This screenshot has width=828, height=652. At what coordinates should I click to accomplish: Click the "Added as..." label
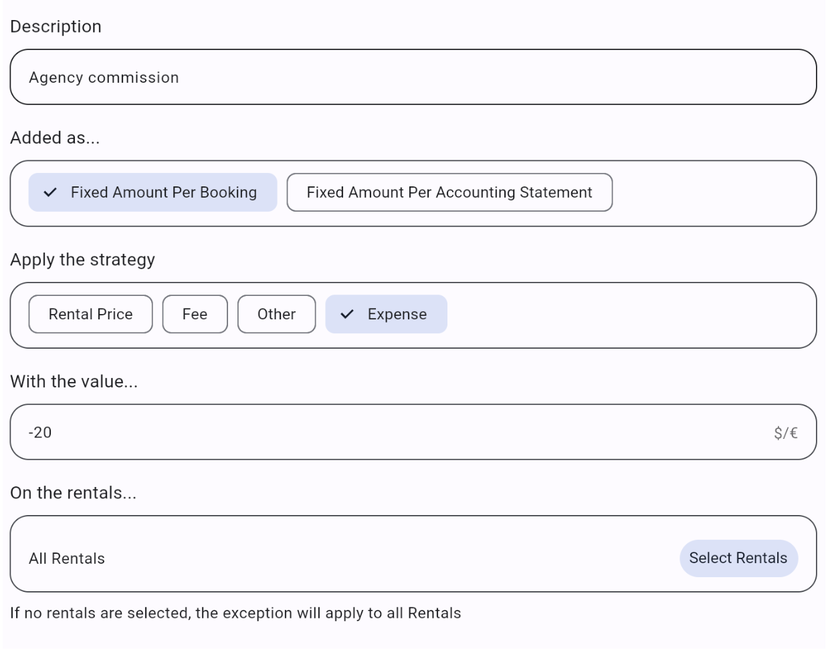click(x=55, y=138)
